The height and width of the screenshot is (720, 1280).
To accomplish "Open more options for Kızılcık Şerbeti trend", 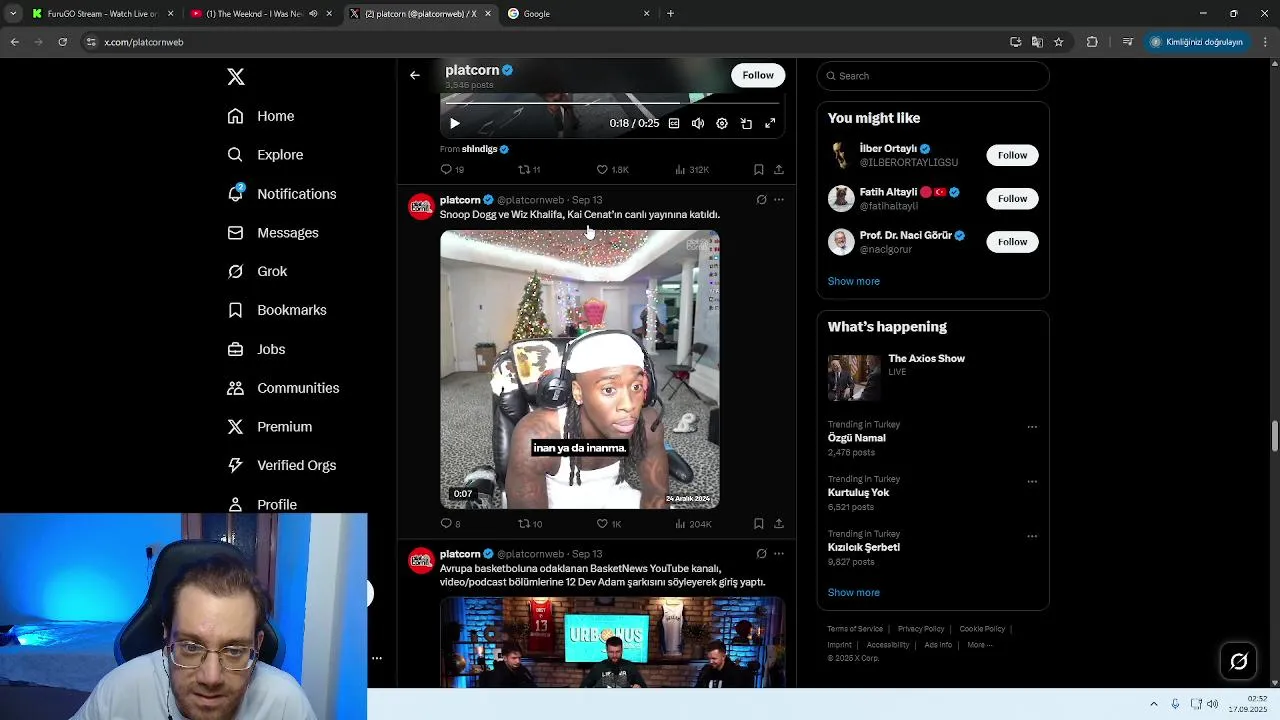I will click(x=1032, y=536).
